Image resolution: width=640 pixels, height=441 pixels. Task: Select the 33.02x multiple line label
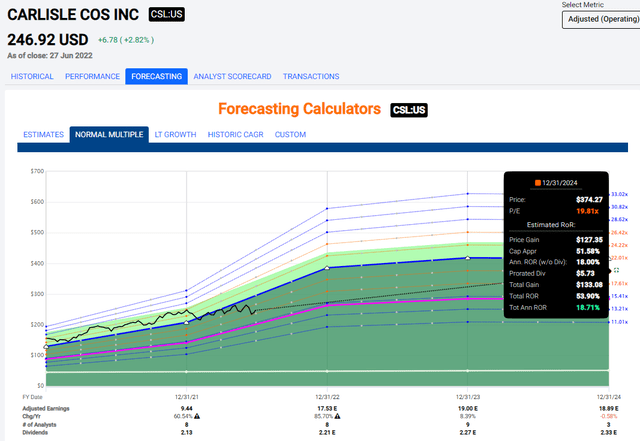pos(619,194)
